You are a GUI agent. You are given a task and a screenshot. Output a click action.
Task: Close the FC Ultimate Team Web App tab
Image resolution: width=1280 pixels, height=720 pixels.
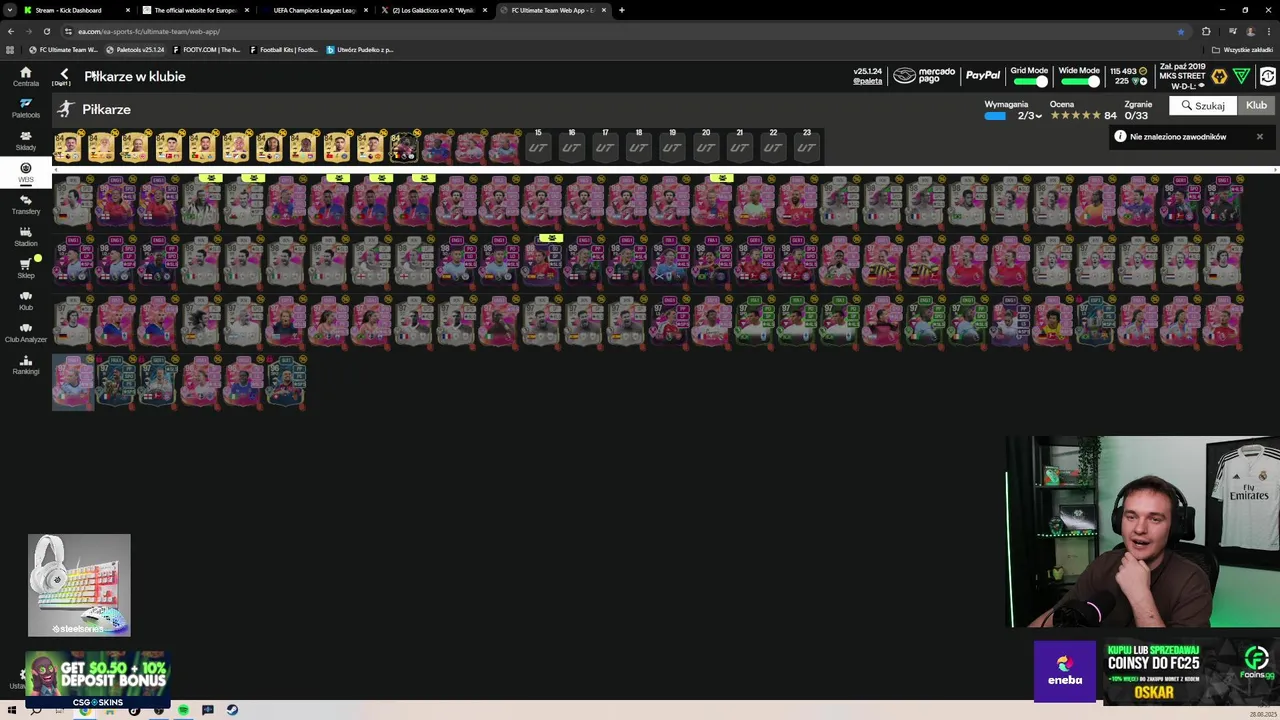[x=604, y=10]
